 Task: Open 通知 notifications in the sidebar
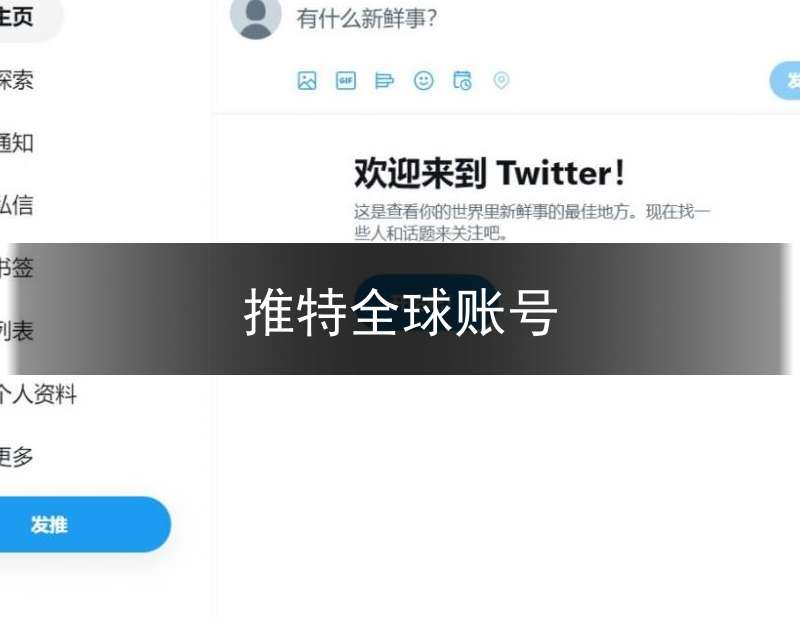pyautogui.click(x=16, y=143)
